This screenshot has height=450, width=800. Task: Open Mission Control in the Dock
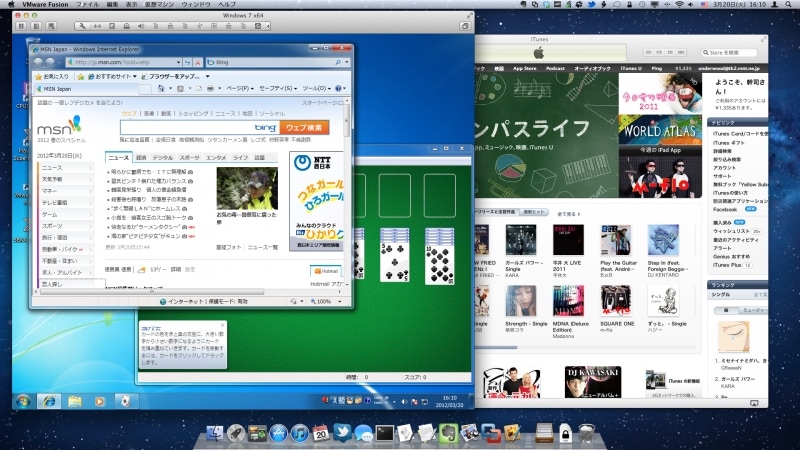tap(257, 433)
